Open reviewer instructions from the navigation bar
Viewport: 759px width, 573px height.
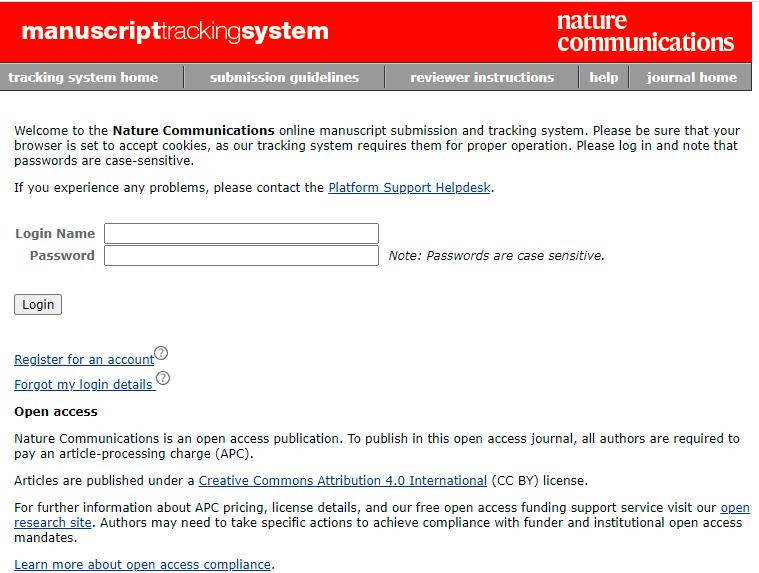pyautogui.click(x=481, y=77)
